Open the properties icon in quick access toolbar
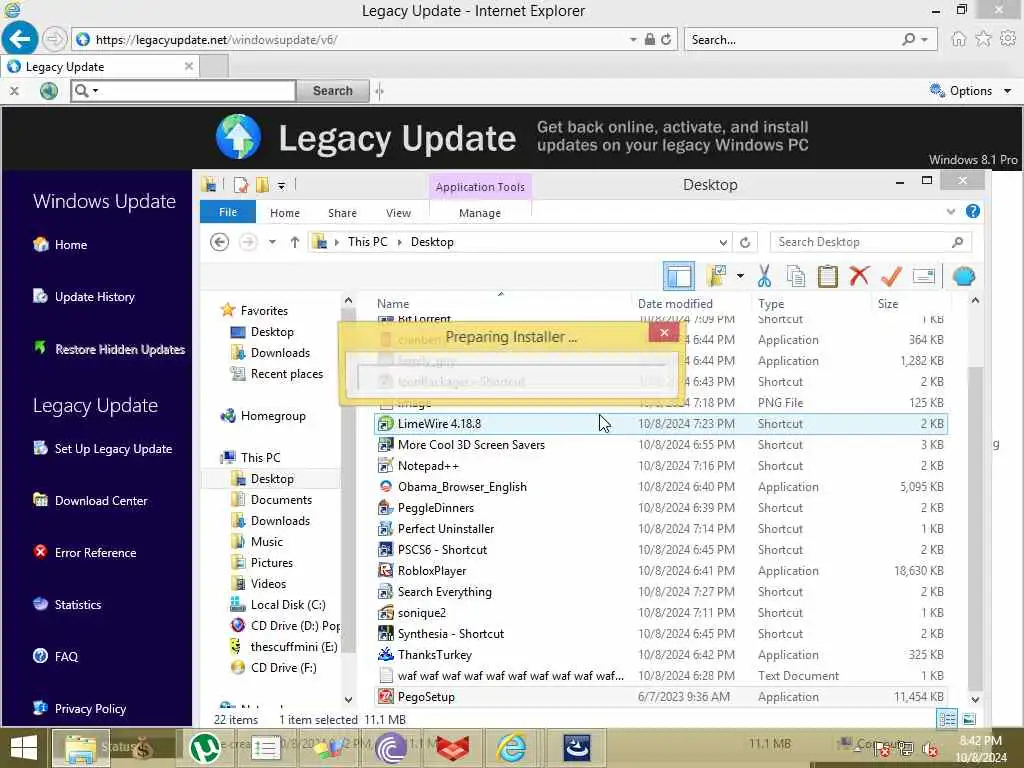This screenshot has width=1024, height=768. tap(240, 185)
